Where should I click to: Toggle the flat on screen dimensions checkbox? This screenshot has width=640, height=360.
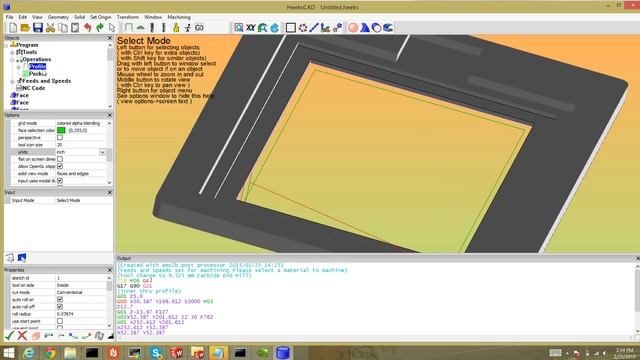pos(60,159)
